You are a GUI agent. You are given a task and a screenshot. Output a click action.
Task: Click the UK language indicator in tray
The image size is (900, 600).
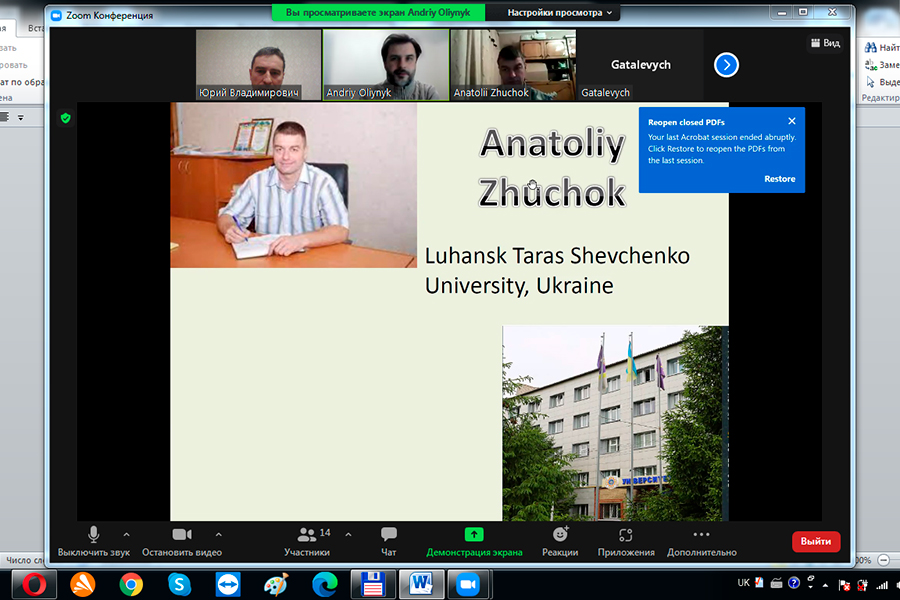coord(743,583)
